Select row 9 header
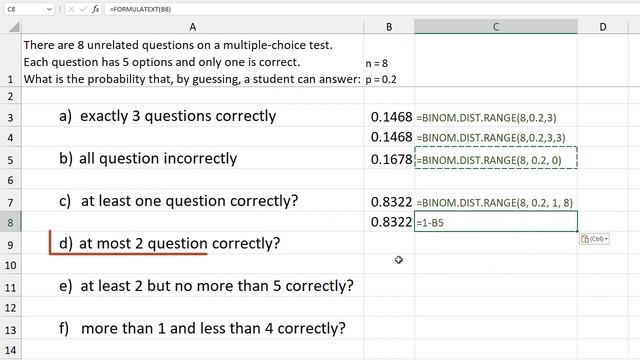 pos(11,244)
